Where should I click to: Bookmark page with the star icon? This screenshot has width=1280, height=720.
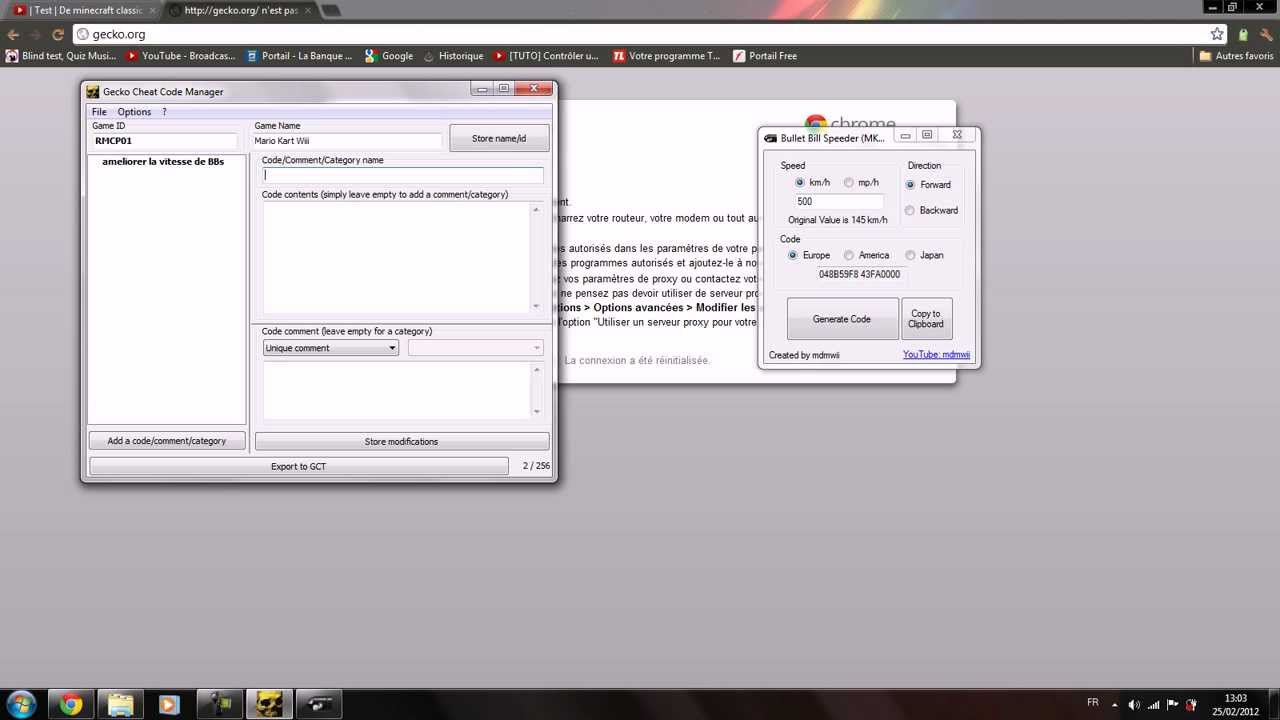point(1217,34)
